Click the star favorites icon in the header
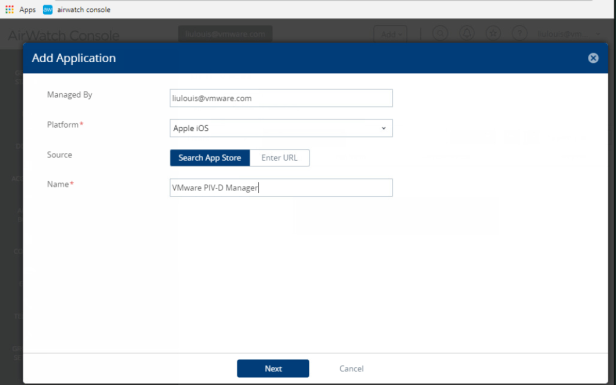The height and width of the screenshot is (385, 616). click(493, 34)
